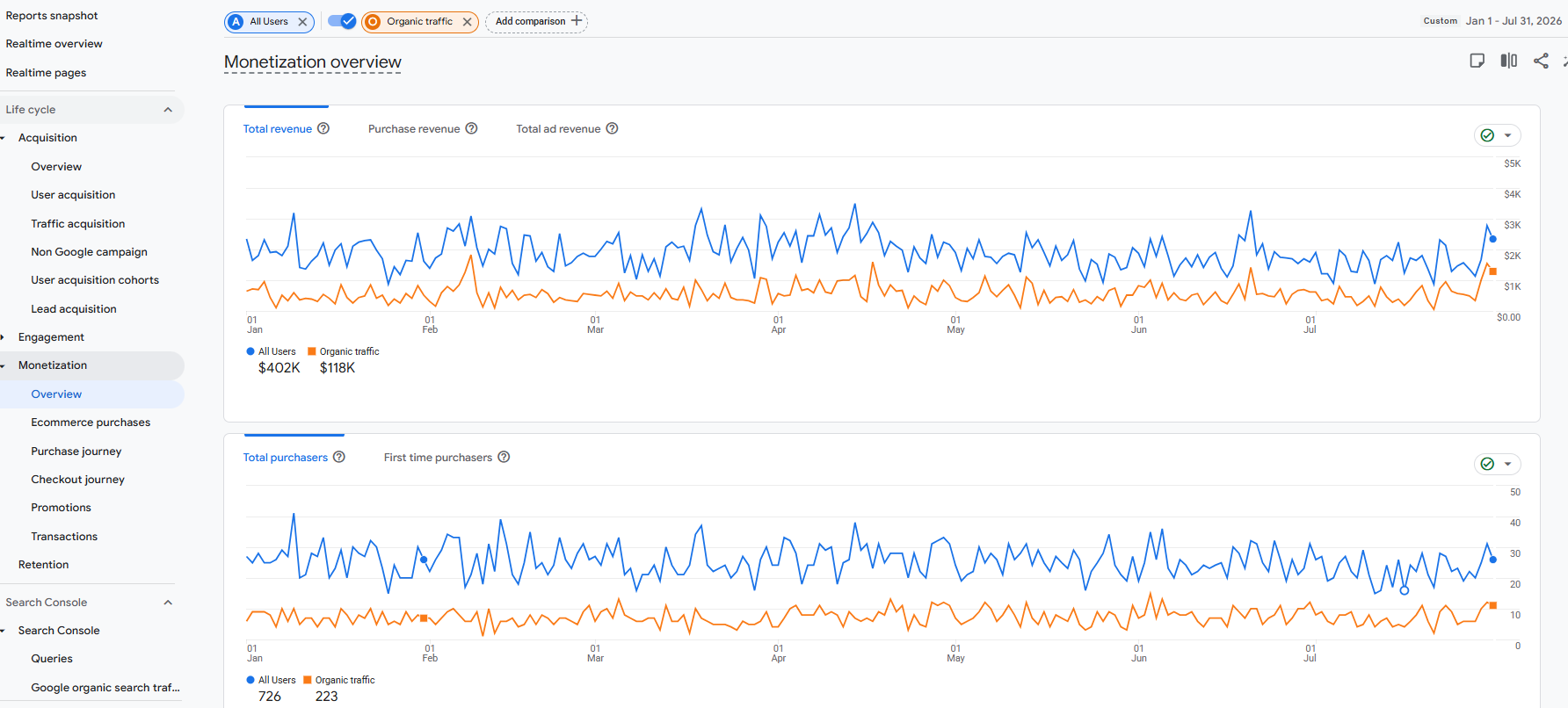The image size is (1568, 708).
Task: Remove the All Users comparison chip
Action: 302,22
